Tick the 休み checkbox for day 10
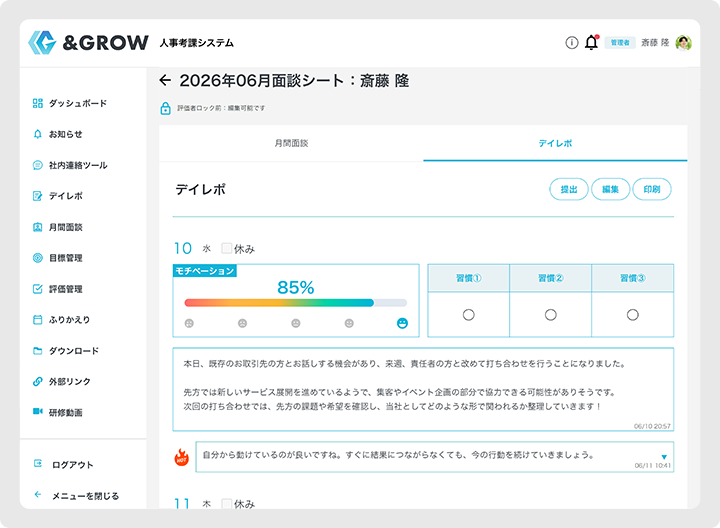 coord(226,248)
